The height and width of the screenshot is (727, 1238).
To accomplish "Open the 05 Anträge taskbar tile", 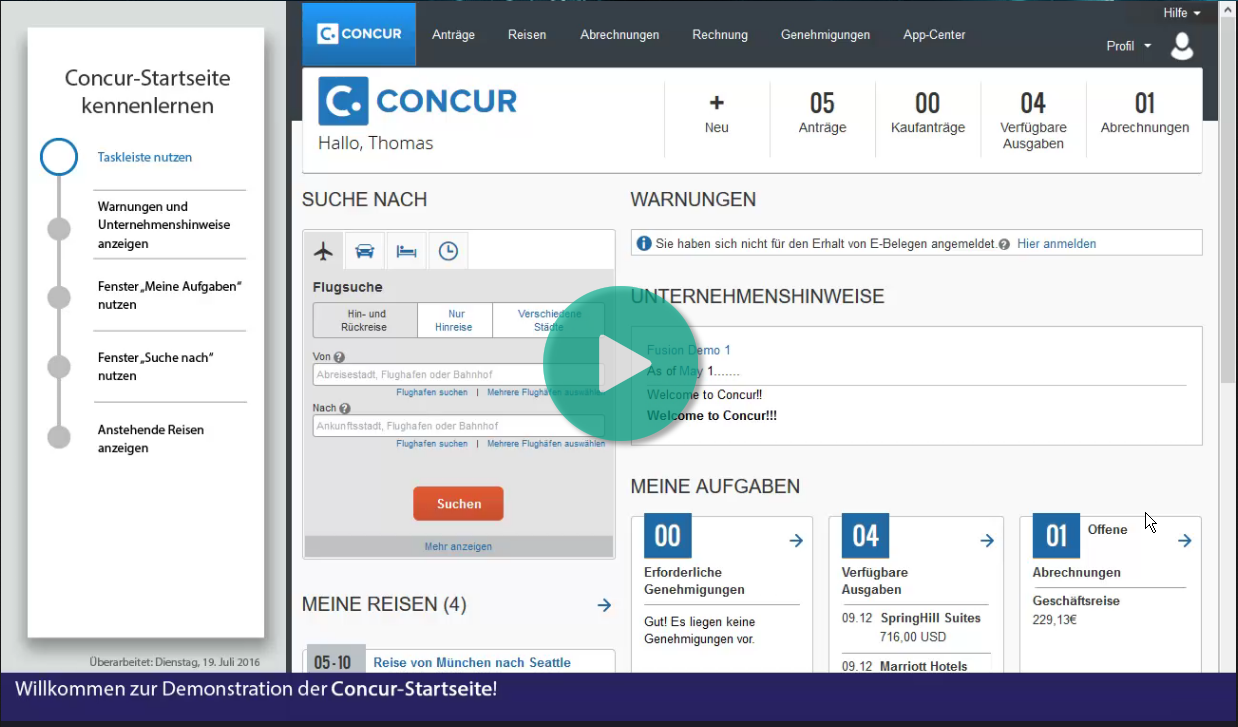I will point(822,114).
